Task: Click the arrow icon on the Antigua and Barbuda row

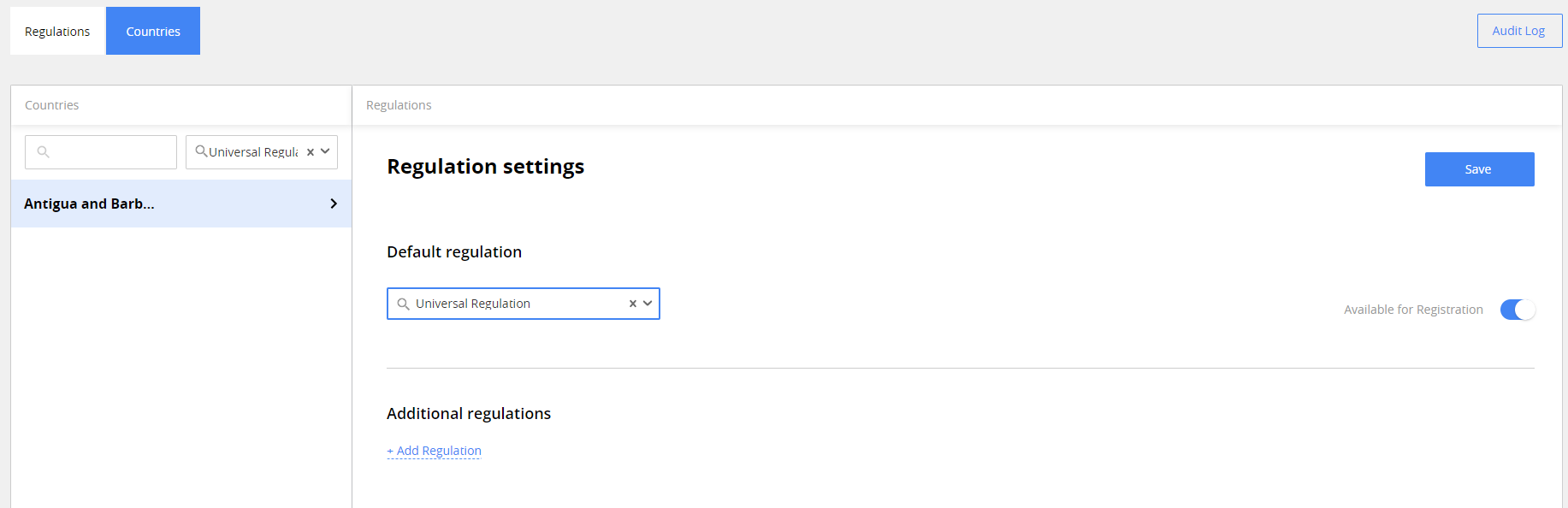Action: click(334, 204)
